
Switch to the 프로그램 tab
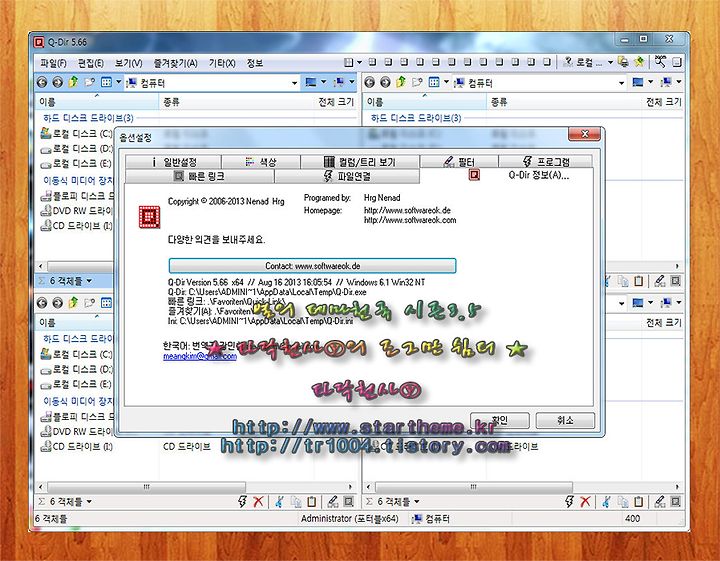pos(546,162)
